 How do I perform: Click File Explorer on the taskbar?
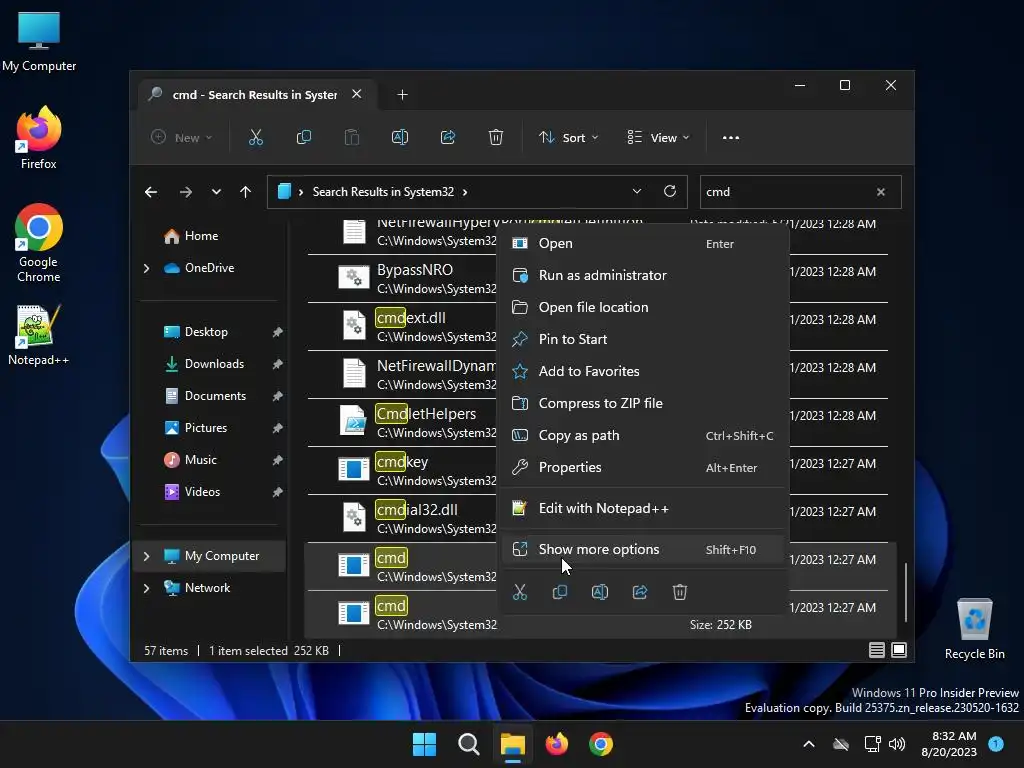(513, 744)
